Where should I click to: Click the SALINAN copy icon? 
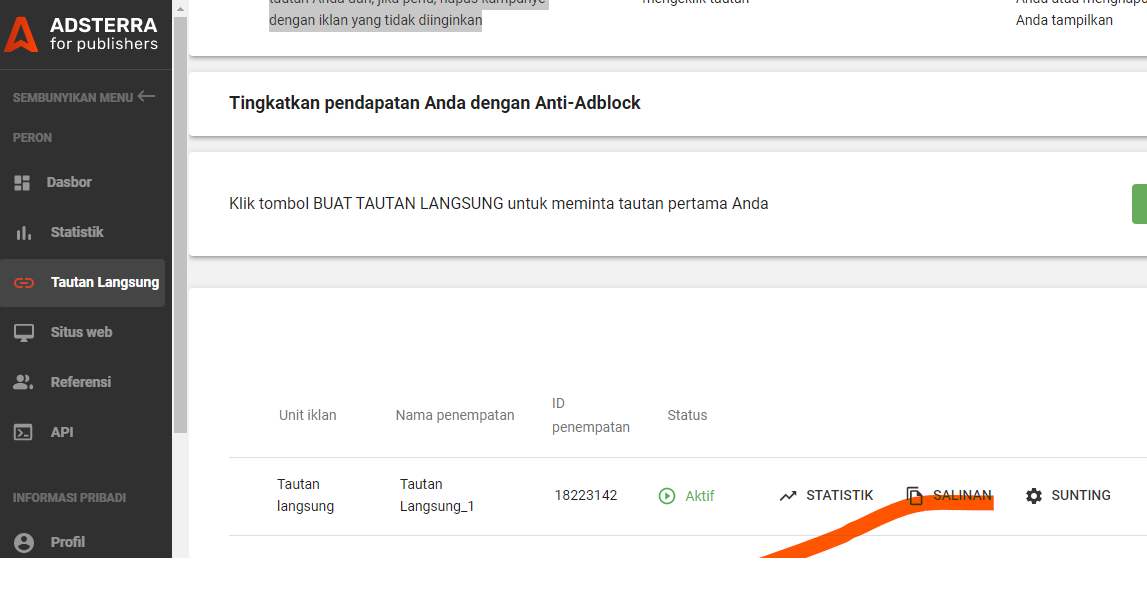pyautogui.click(x=914, y=496)
